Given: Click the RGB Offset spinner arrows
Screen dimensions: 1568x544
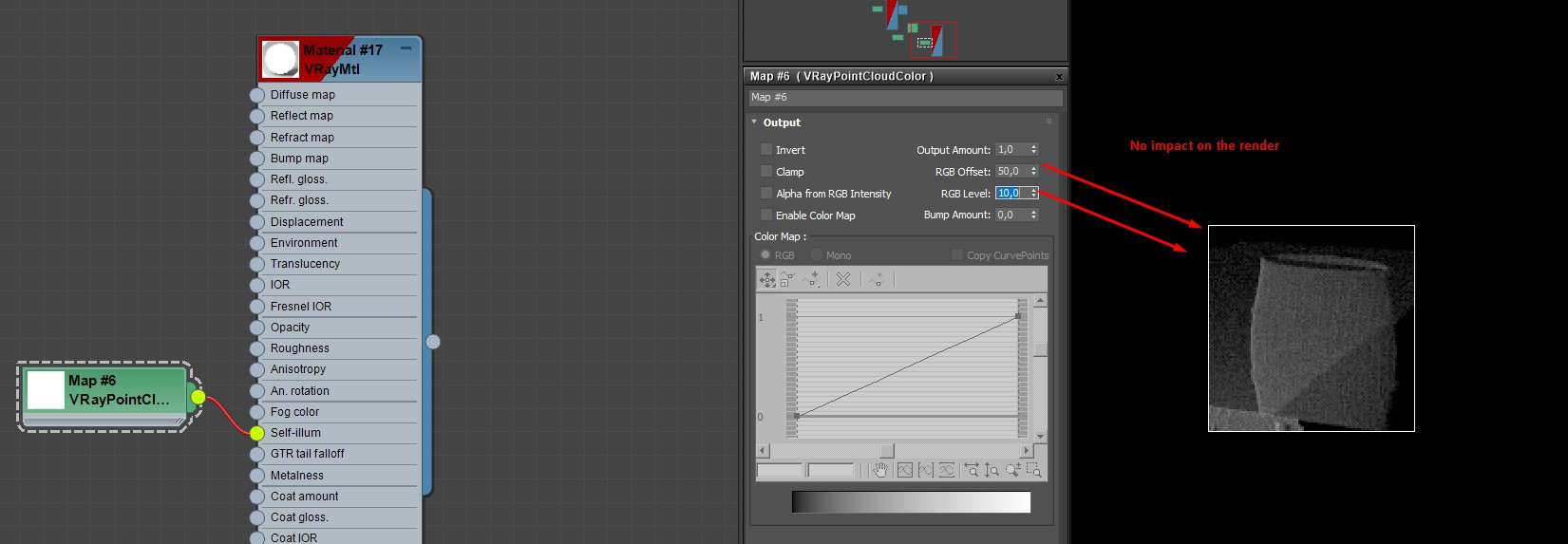Looking at the screenshot, I should (x=1034, y=172).
